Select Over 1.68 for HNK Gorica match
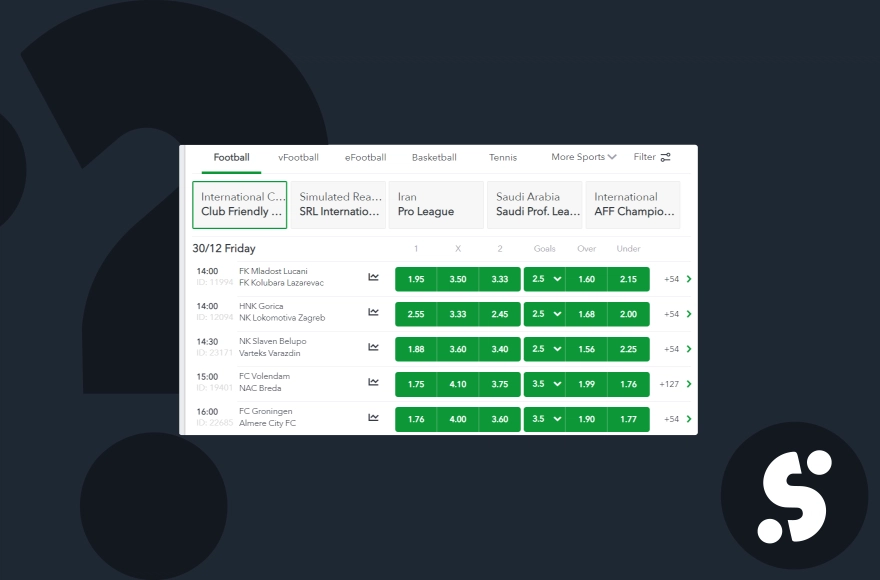The image size is (880, 580). (x=586, y=314)
